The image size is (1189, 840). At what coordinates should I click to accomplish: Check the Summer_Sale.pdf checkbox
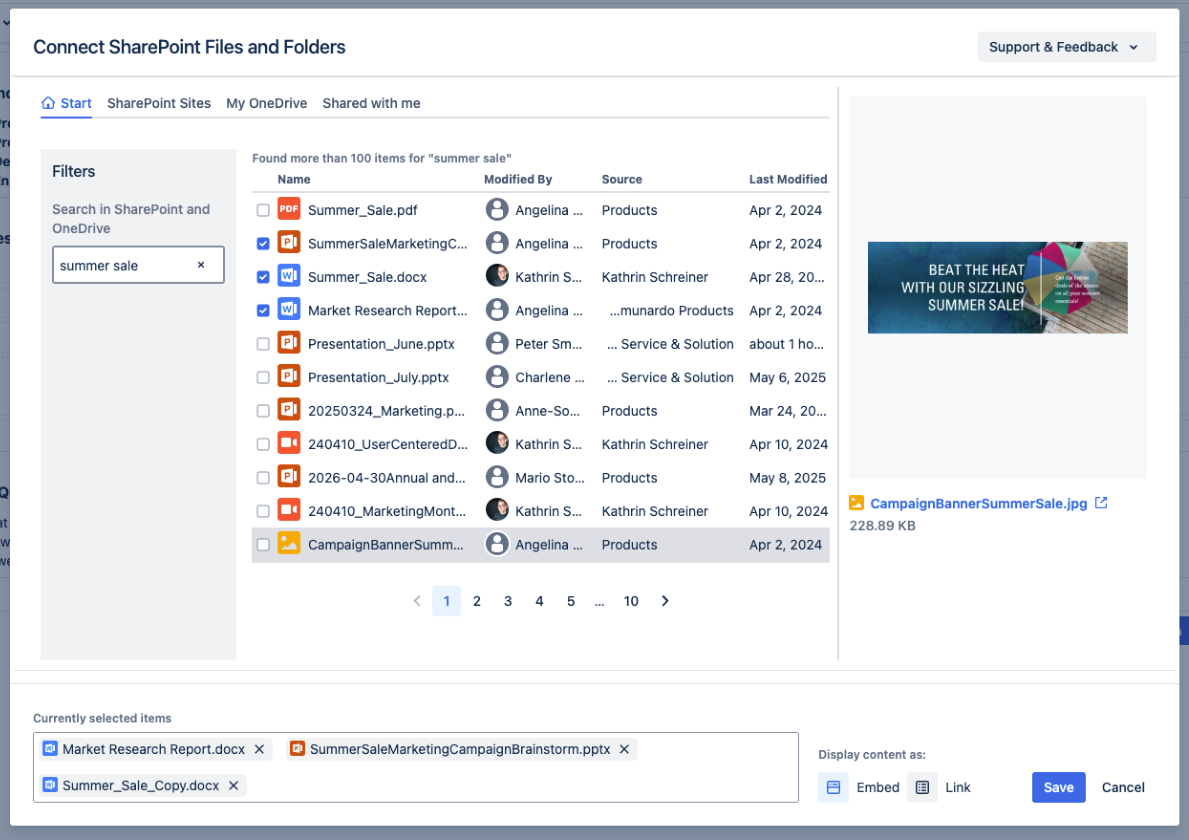[263, 210]
